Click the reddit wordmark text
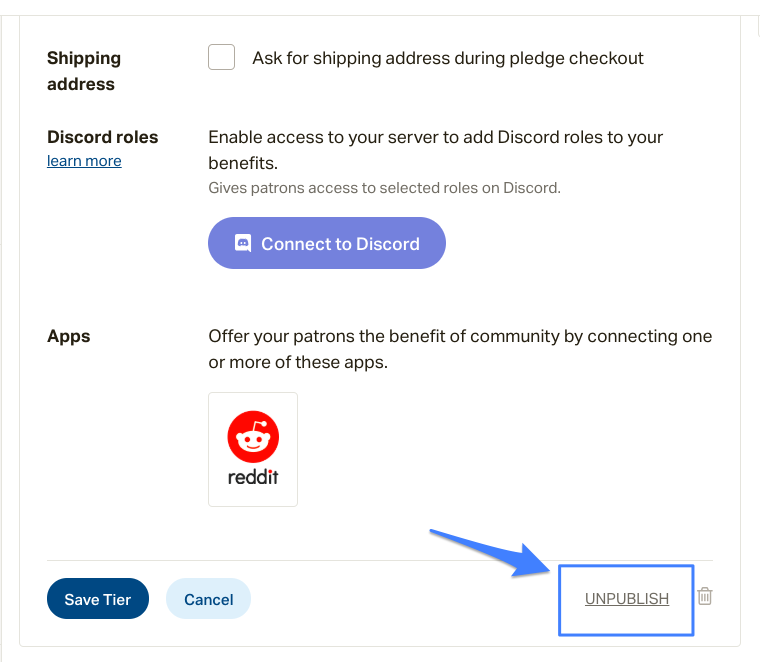This screenshot has width=760, height=662. click(253, 477)
